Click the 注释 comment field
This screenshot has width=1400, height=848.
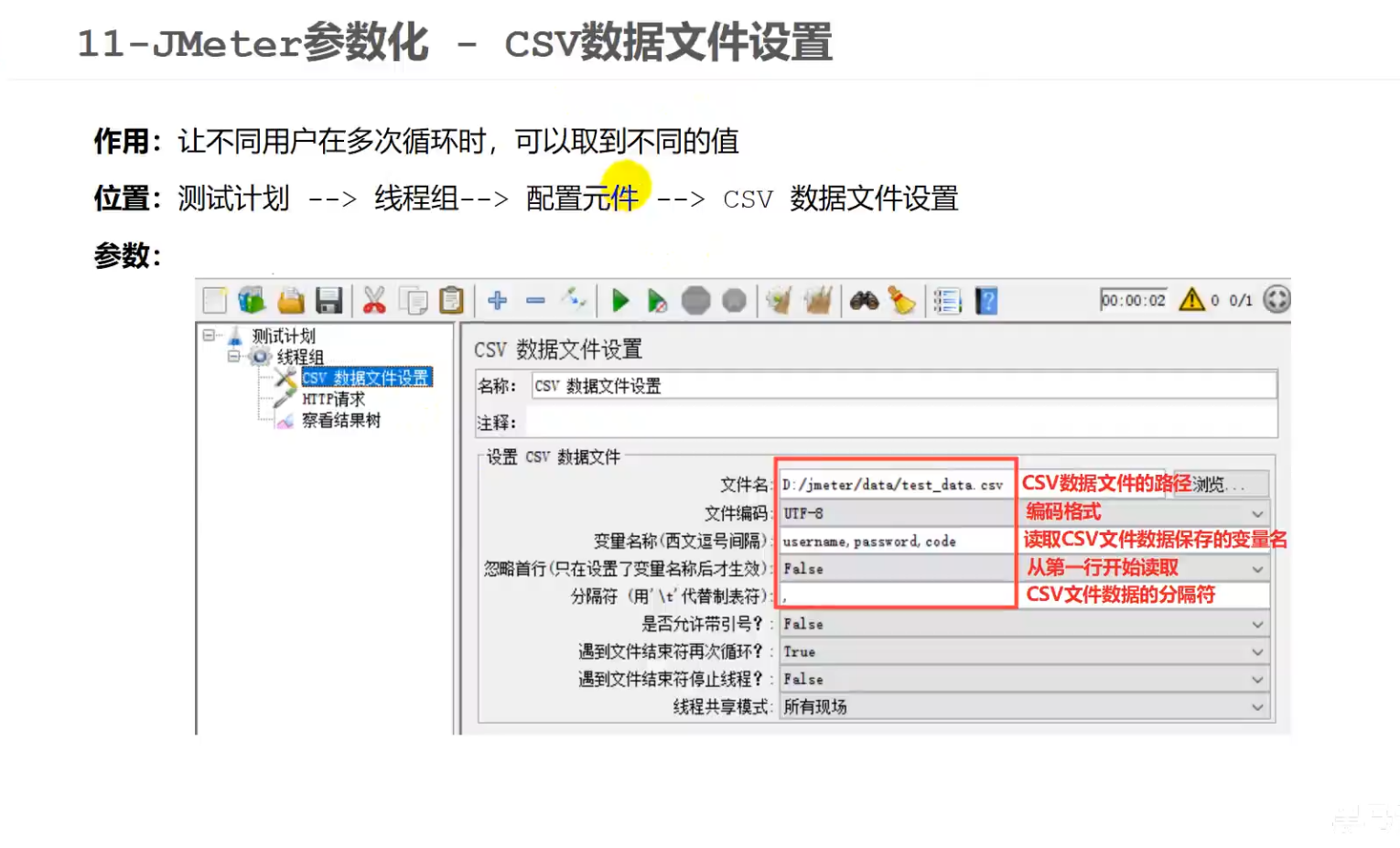900,422
